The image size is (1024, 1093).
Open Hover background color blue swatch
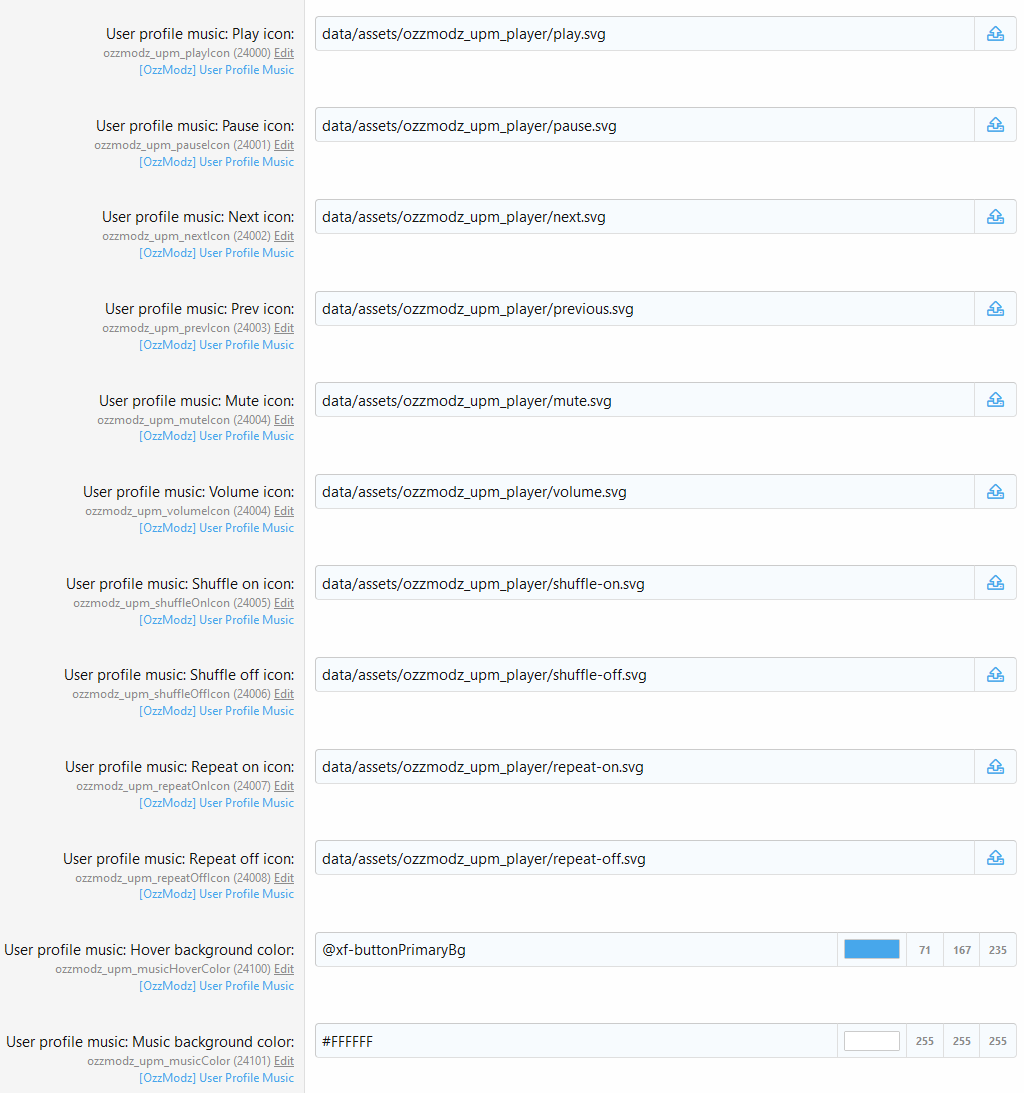pyautogui.click(x=871, y=950)
